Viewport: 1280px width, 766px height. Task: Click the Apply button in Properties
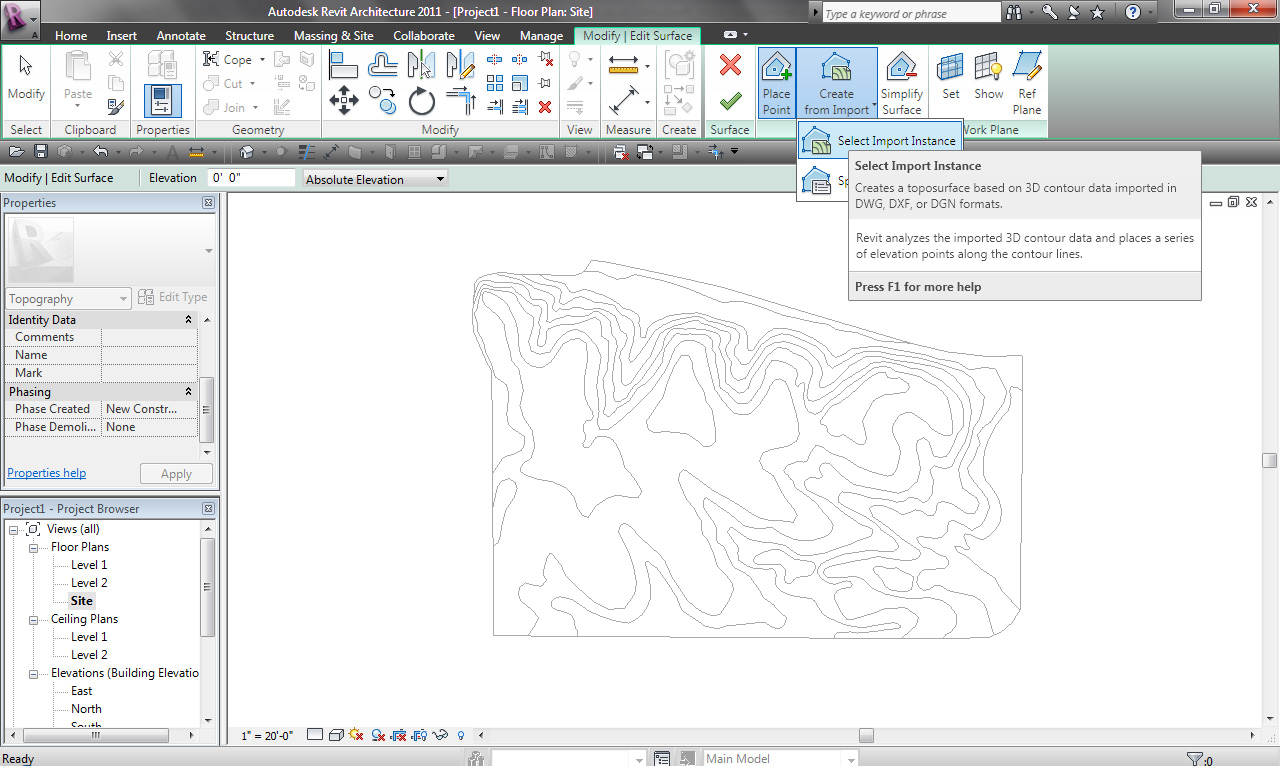click(x=176, y=473)
